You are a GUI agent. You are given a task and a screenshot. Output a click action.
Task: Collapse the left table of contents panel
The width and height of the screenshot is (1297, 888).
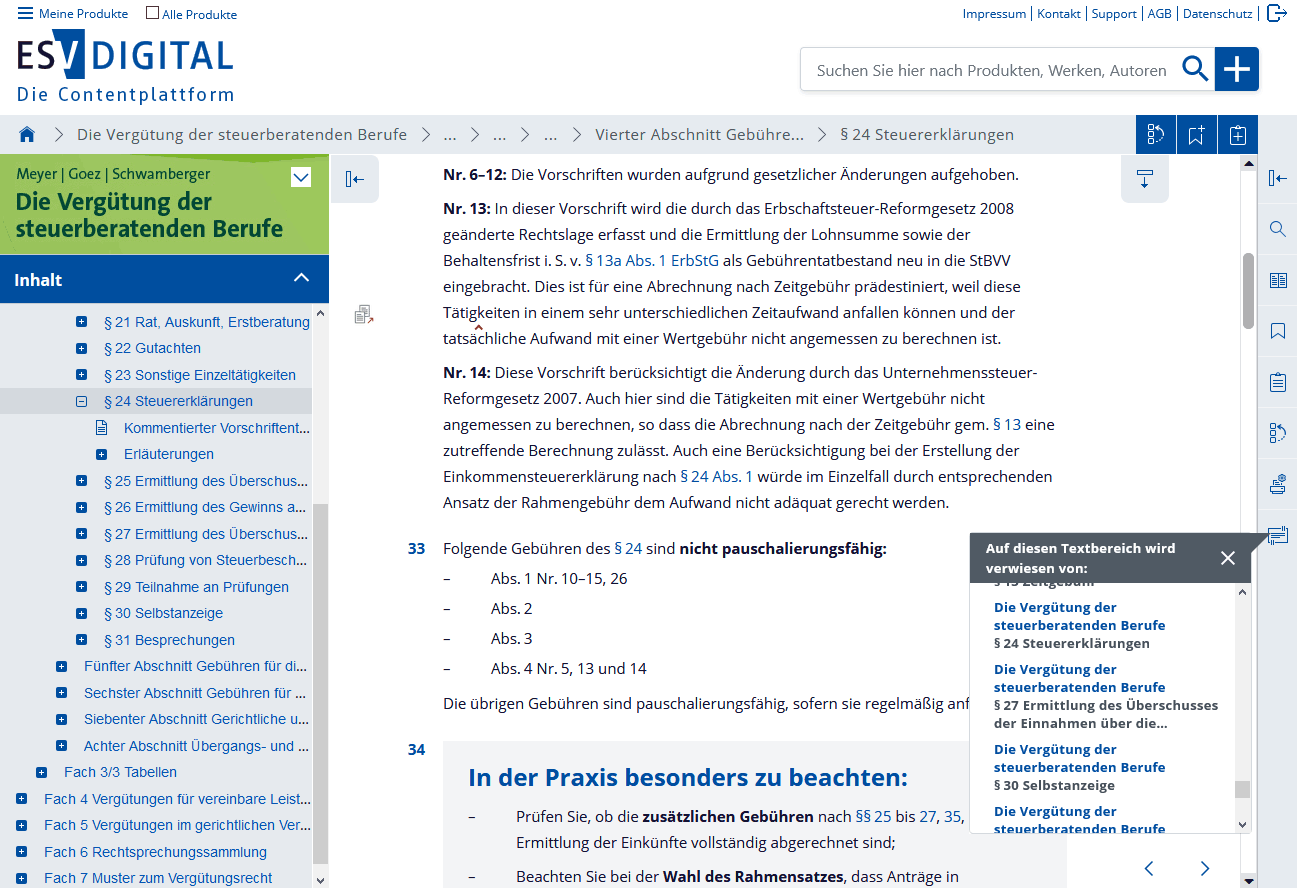(x=355, y=179)
